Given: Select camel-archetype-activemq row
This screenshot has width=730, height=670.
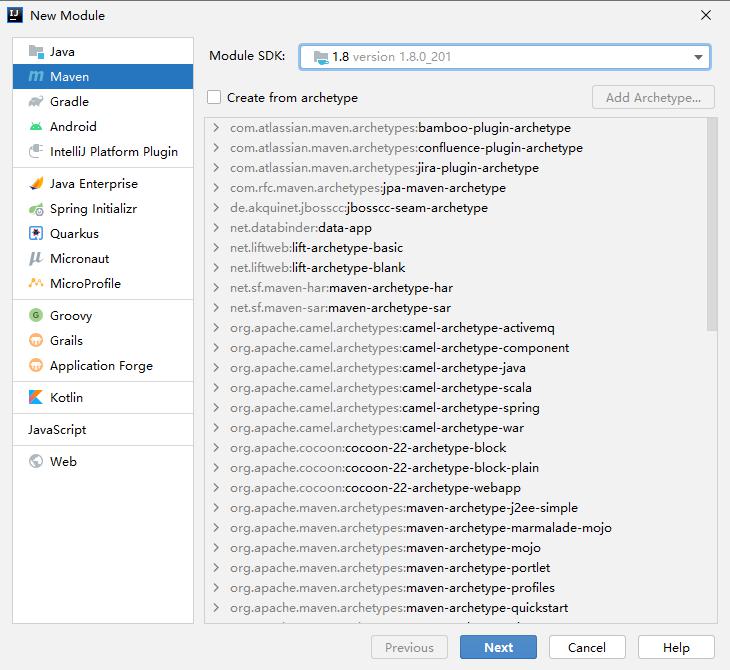Looking at the screenshot, I should pos(456,328).
